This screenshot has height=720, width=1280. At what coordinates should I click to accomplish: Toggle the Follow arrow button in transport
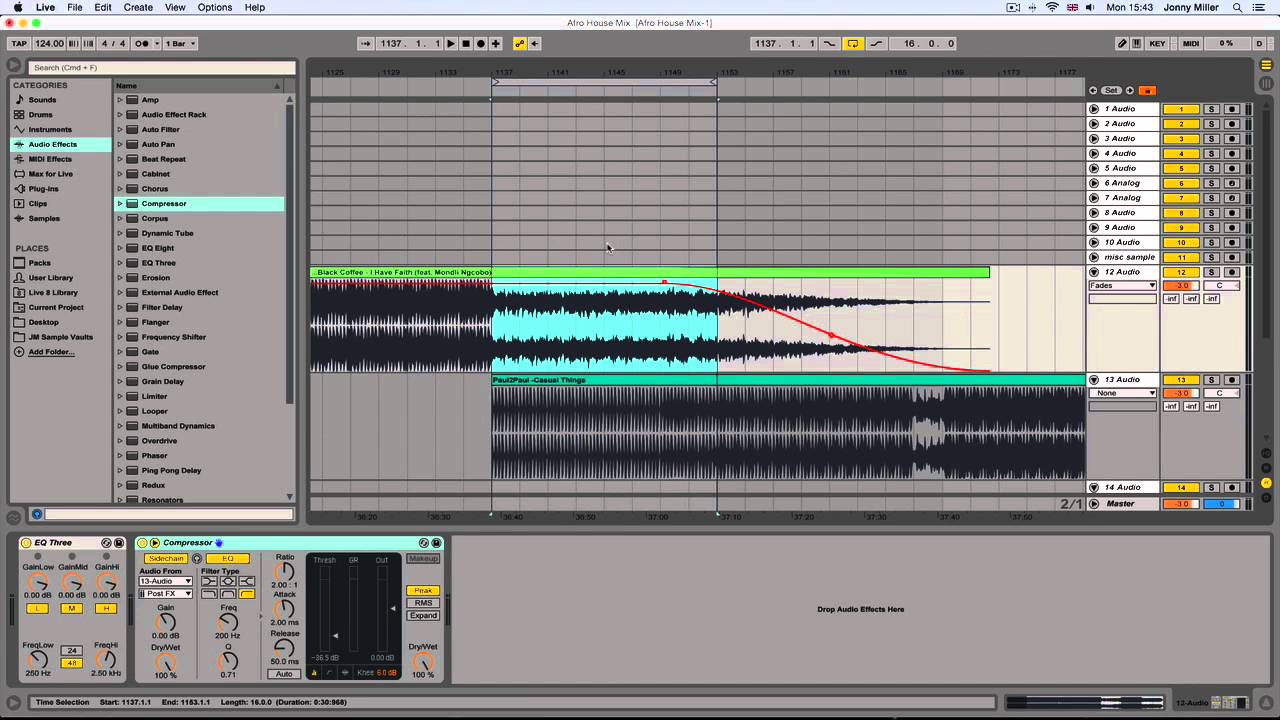point(366,43)
